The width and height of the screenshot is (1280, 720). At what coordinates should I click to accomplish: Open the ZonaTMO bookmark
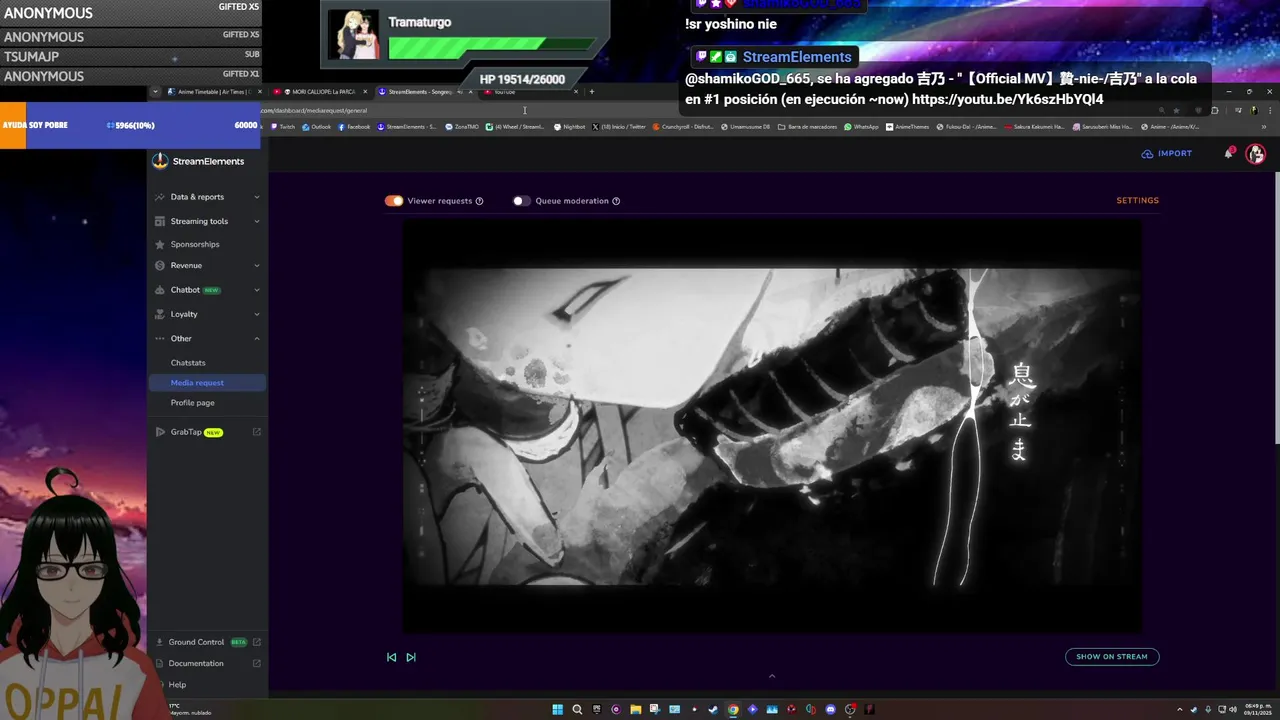click(x=462, y=127)
